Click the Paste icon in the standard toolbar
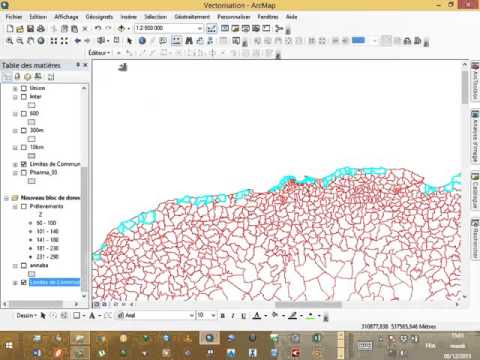The height and width of the screenshot is (360, 480). click(75, 29)
